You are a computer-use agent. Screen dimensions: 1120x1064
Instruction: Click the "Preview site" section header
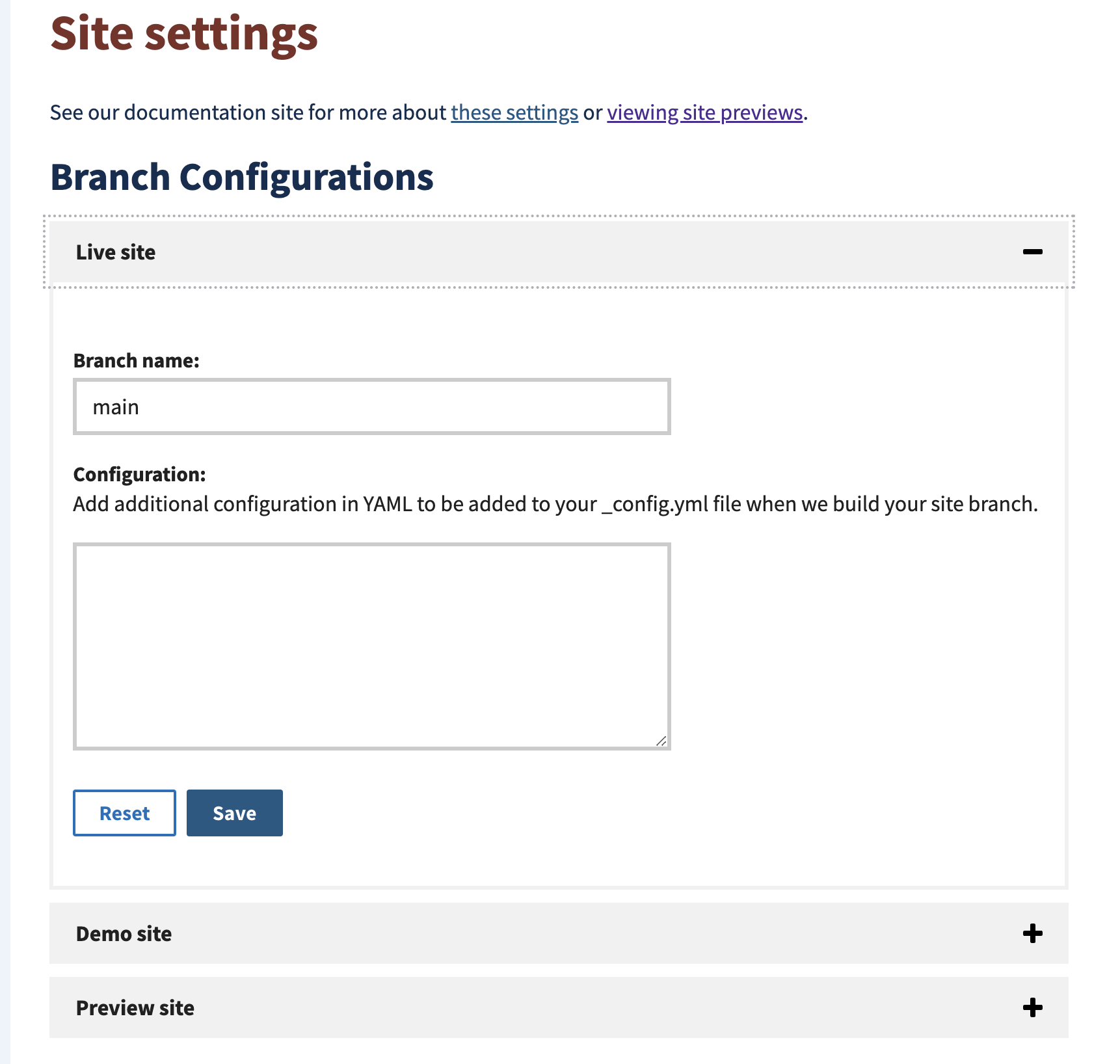click(x=134, y=1007)
